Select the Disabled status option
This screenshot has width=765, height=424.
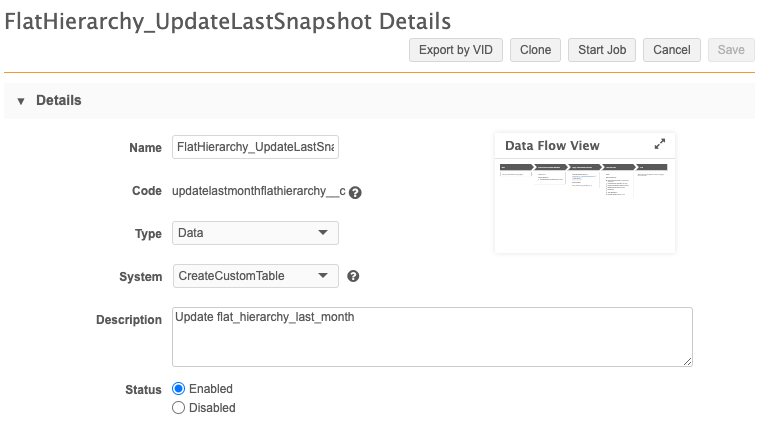click(179, 408)
